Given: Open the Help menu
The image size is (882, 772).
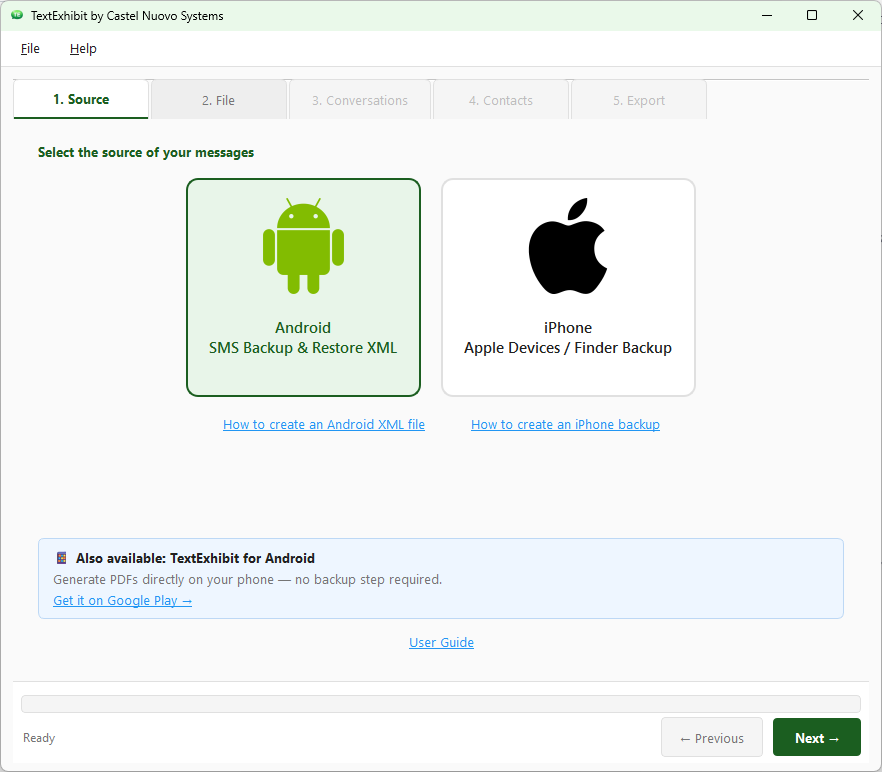Looking at the screenshot, I should 83,49.
